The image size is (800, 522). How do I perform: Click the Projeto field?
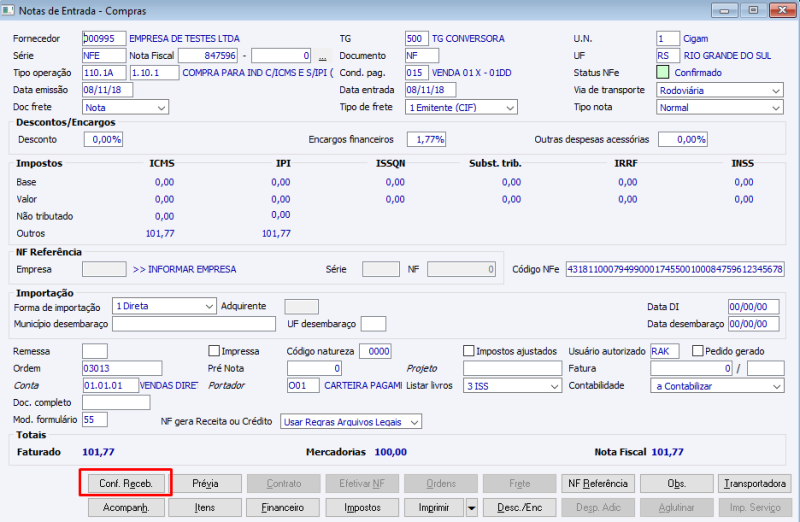tap(512, 368)
